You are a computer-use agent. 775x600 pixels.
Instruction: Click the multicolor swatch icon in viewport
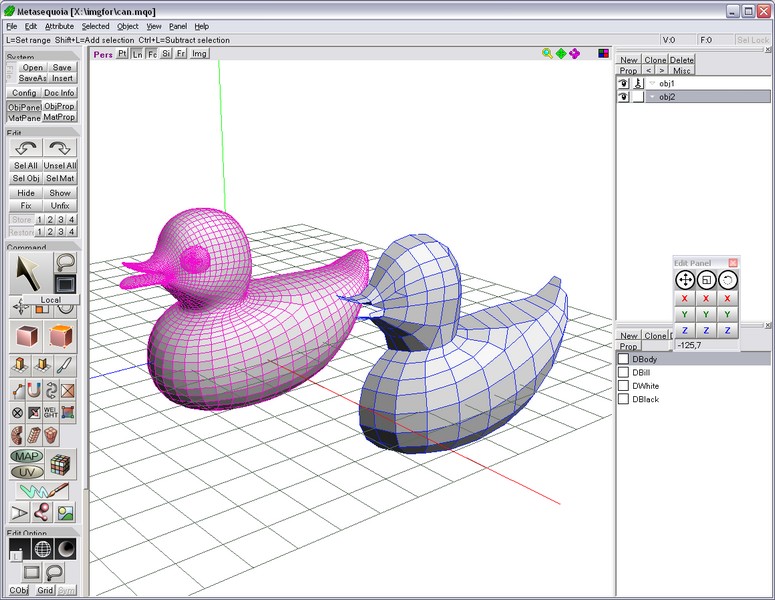pos(603,53)
